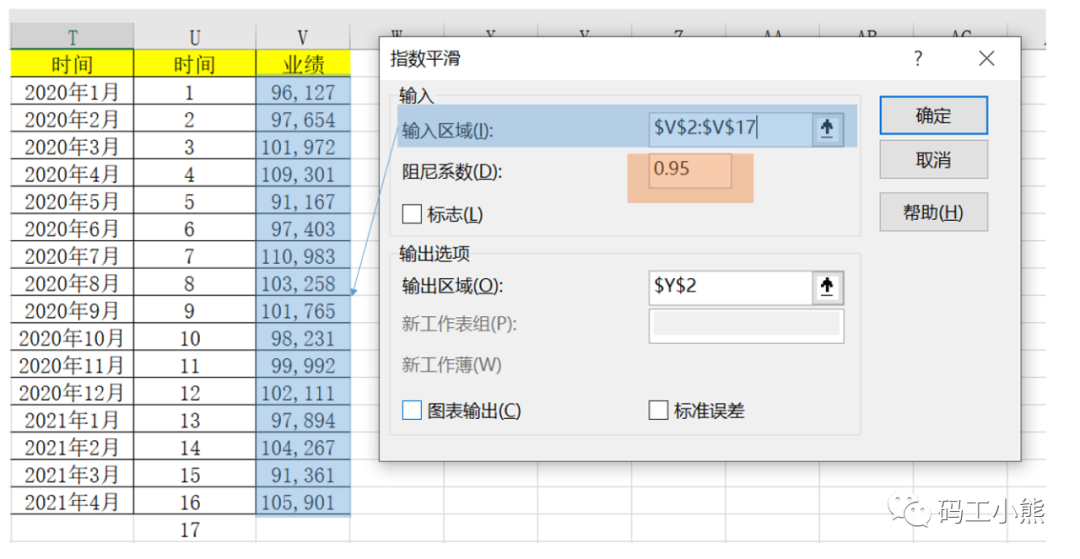This screenshot has width=1080, height=559.
Task: Click the value 97,894
Action: [302, 420]
